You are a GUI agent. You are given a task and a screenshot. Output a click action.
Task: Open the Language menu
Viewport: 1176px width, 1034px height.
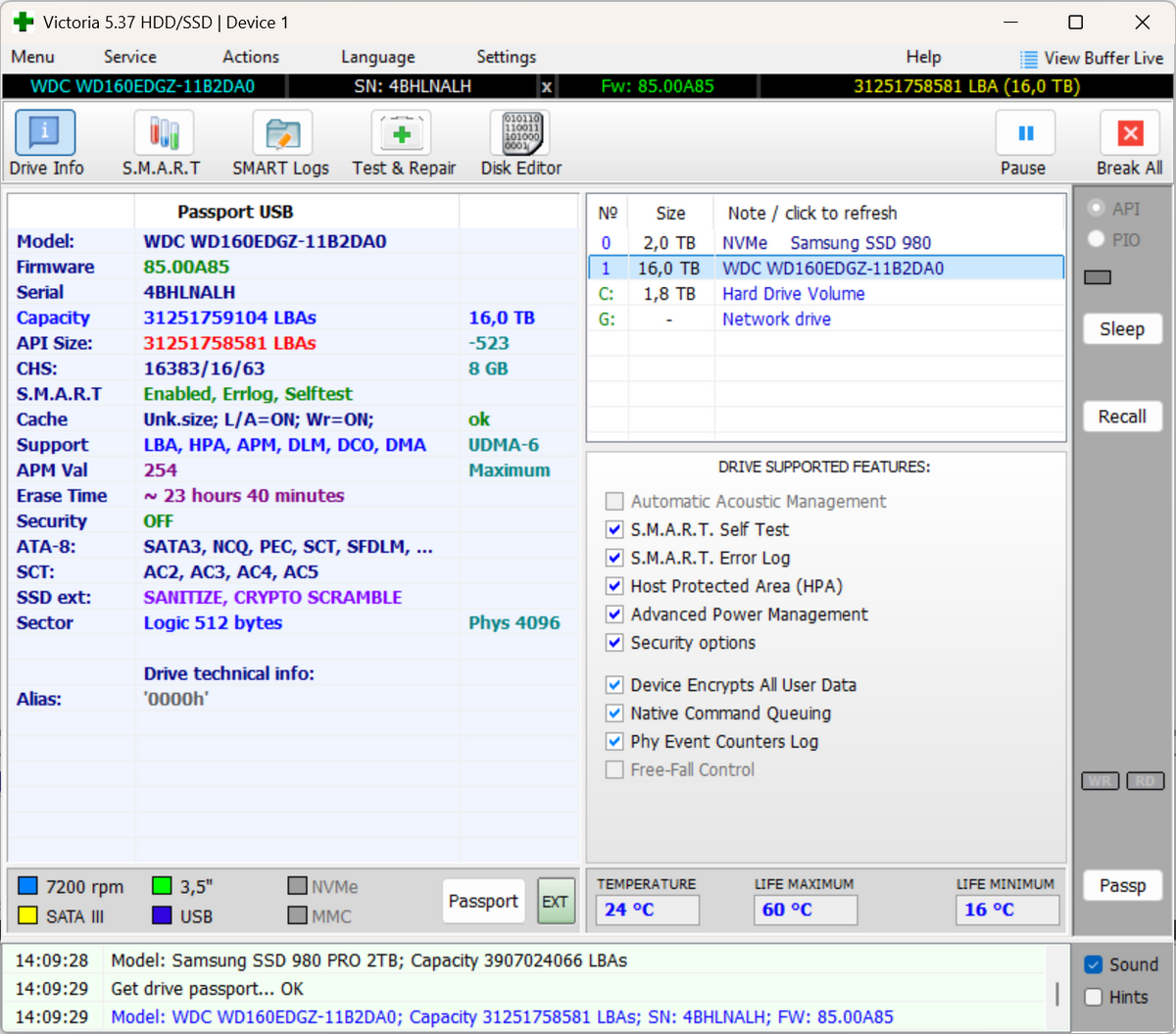[377, 57]
